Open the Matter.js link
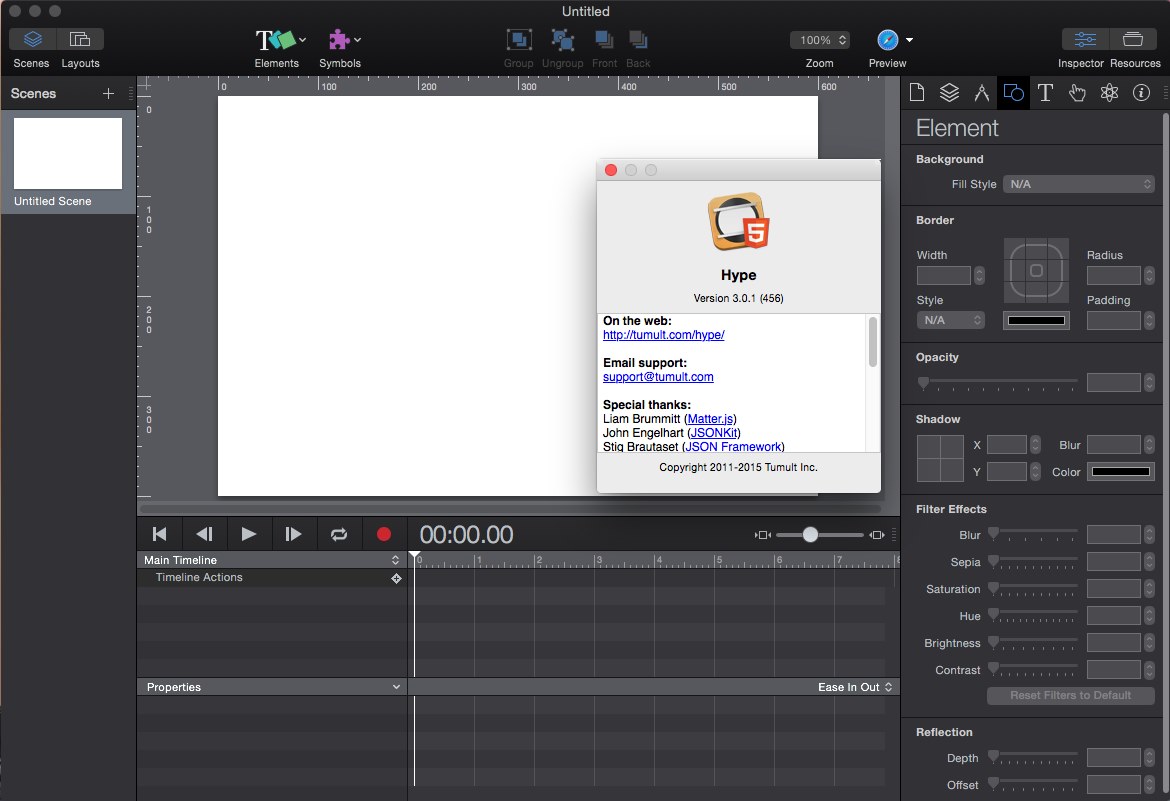Image resolution: width=1170 pixels, height=801 pixels. 710,419
